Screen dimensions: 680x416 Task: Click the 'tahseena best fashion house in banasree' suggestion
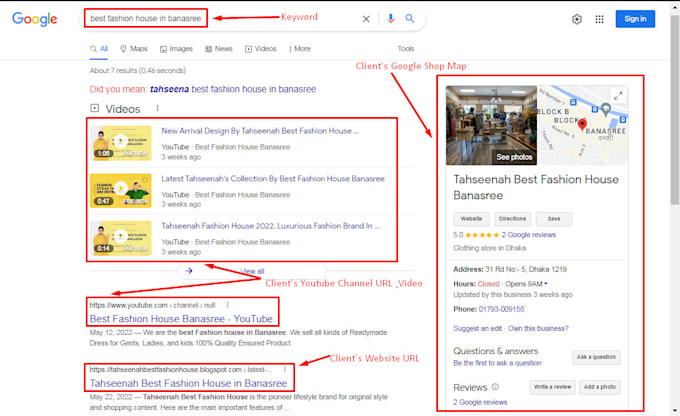[x=233, y=89]
